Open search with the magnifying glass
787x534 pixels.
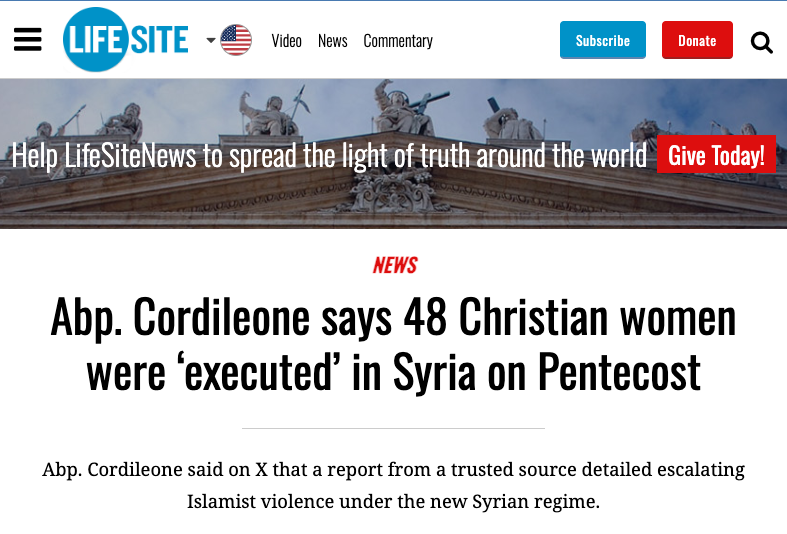point(761,42)
